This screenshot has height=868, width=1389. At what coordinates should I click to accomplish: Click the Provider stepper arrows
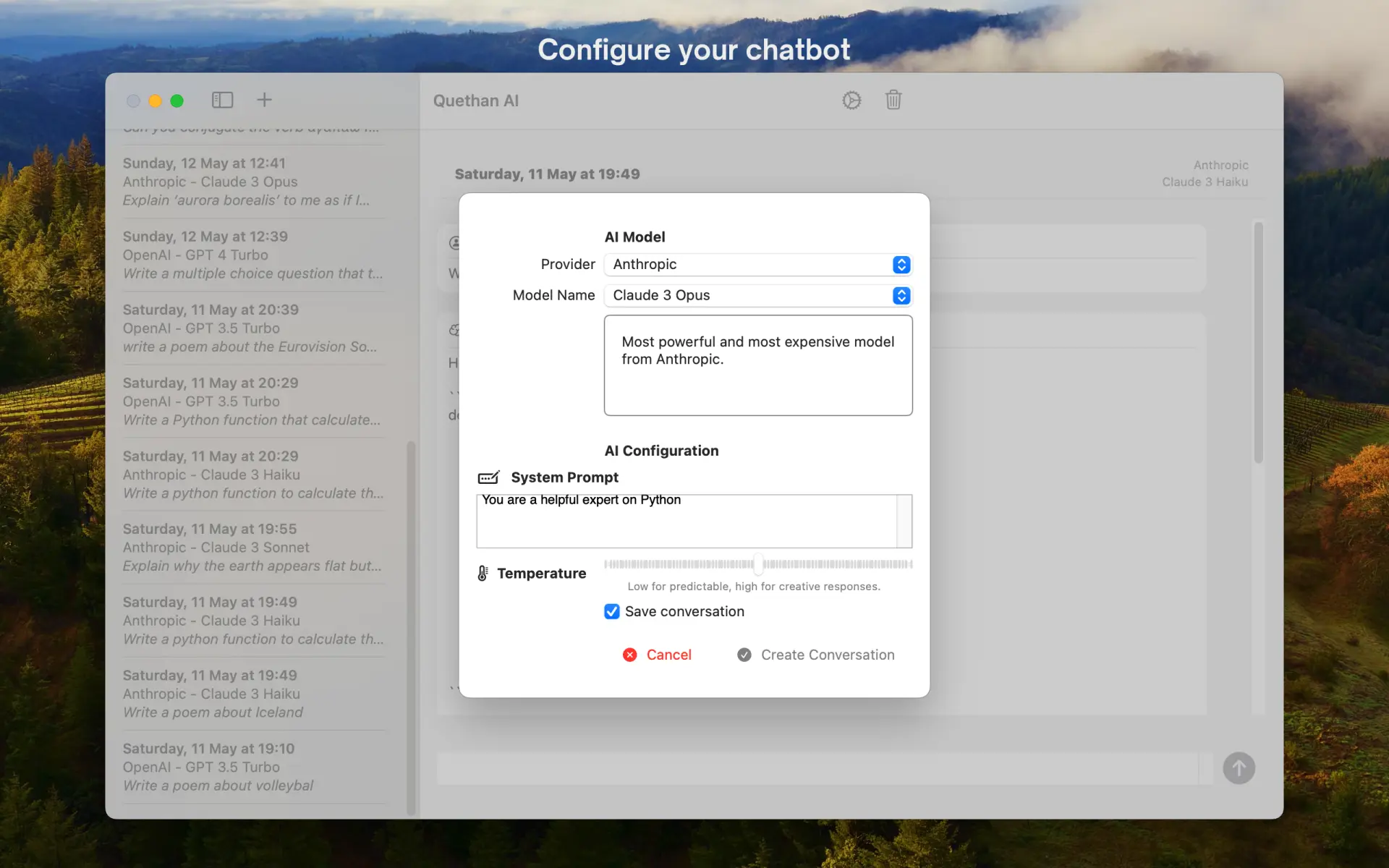(901, 265)
